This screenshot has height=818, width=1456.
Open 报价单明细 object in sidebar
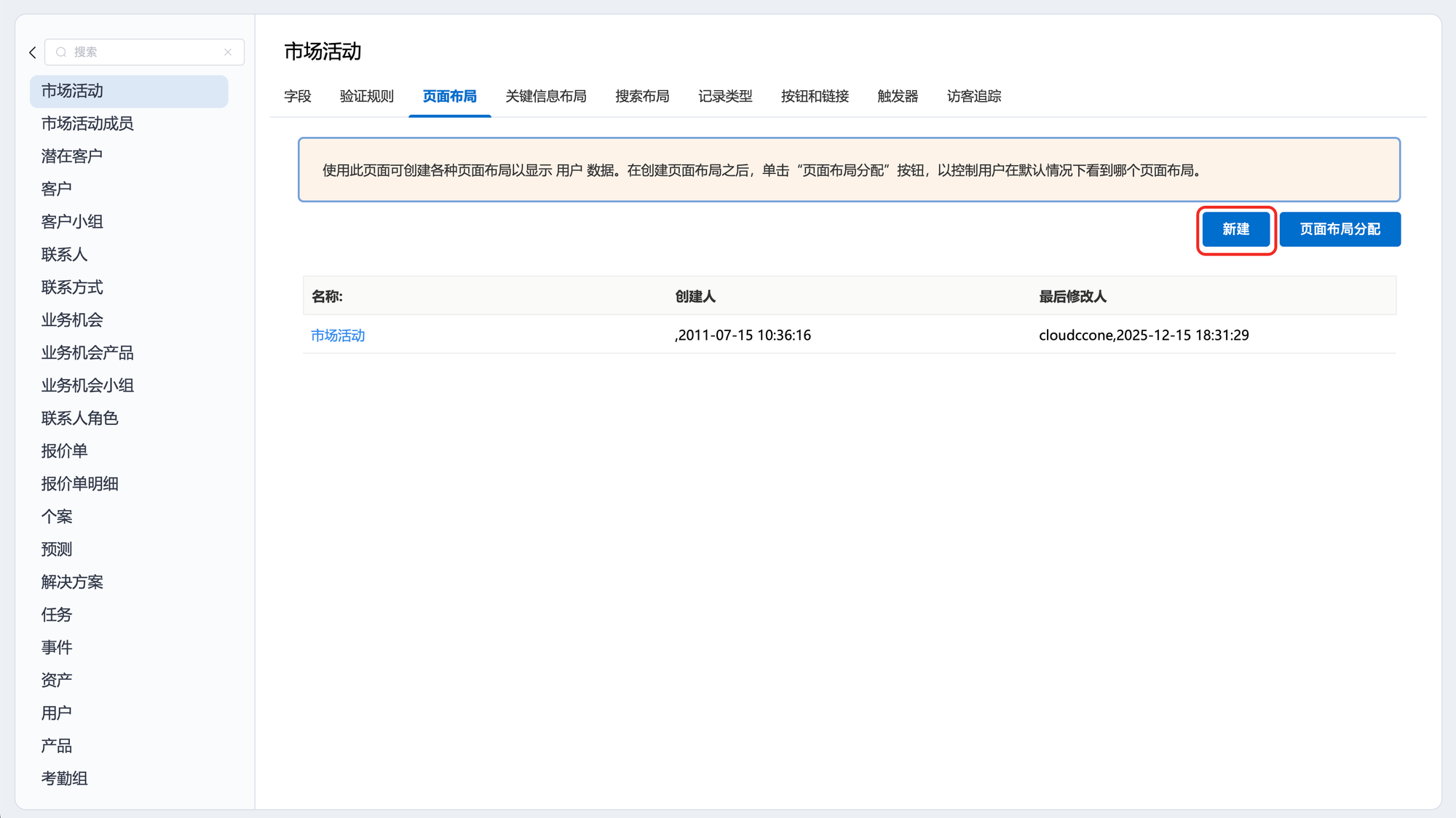80,484
